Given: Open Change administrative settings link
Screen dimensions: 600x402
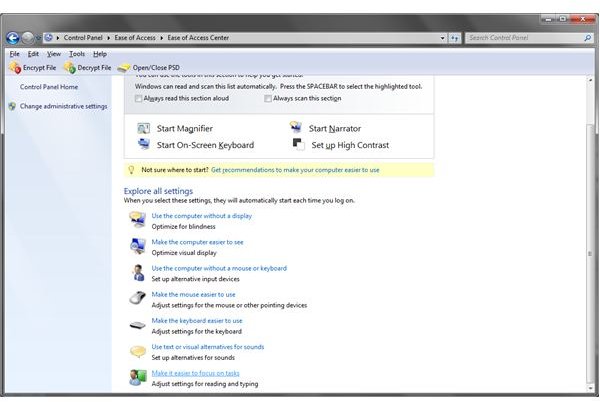Looking at the screenshot, I should [64, 106].
